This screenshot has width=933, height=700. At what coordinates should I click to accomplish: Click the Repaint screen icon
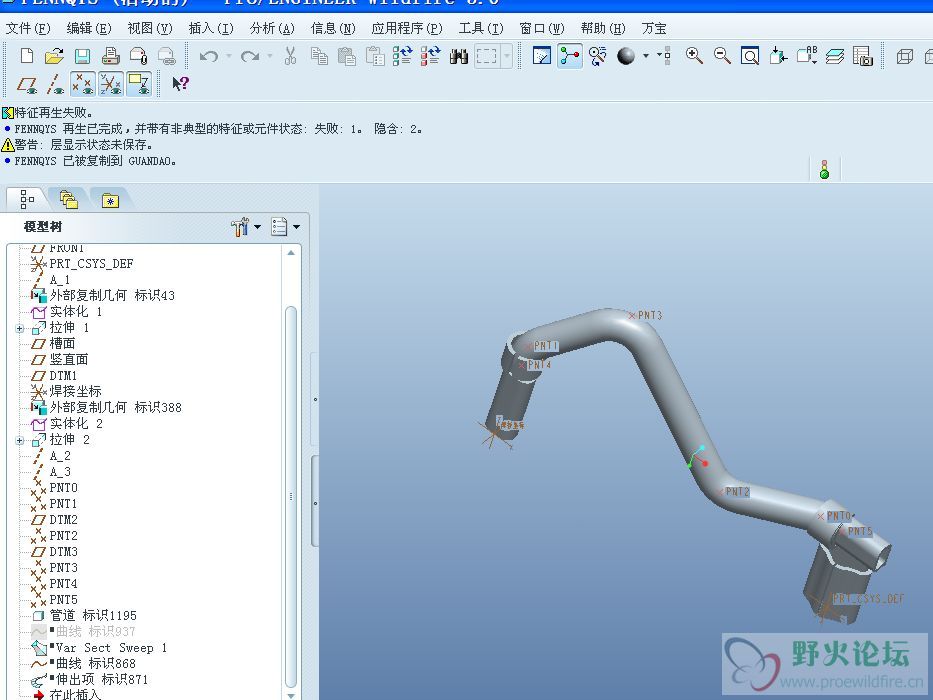coord(541,56)
